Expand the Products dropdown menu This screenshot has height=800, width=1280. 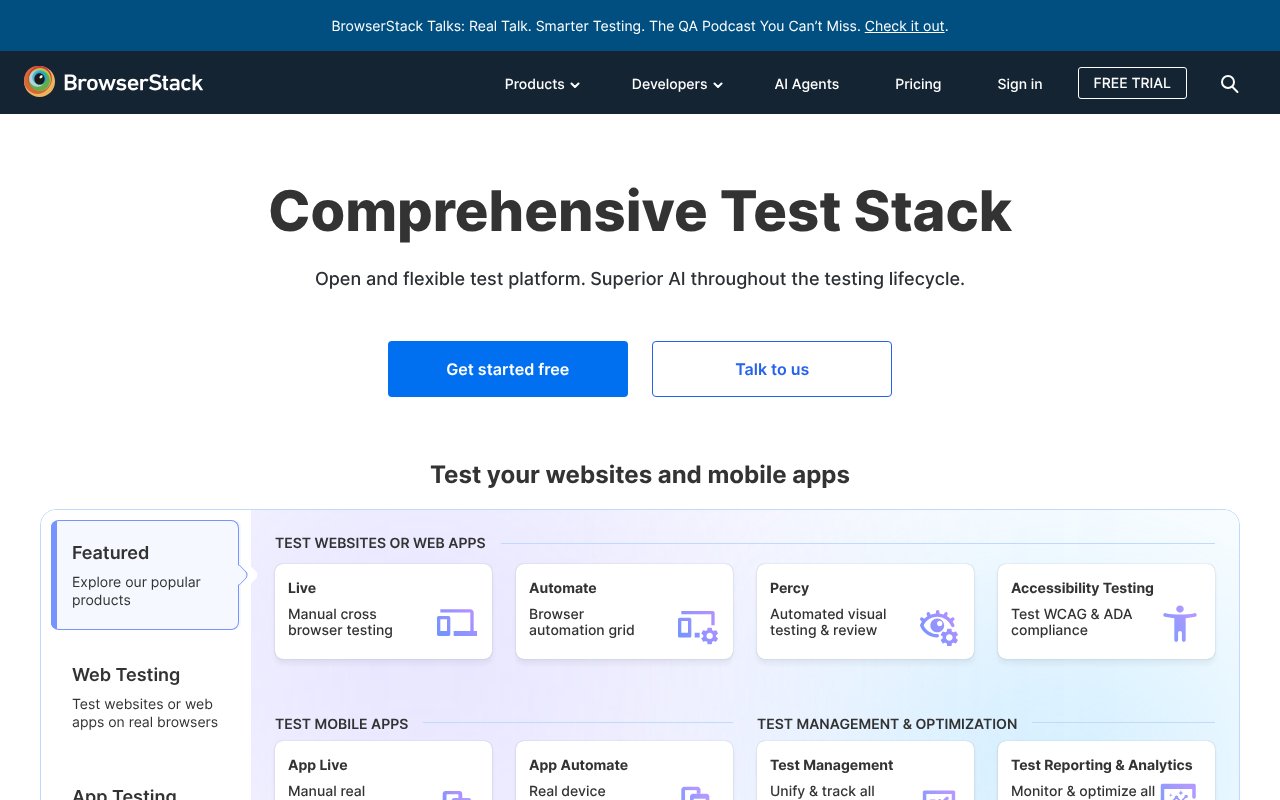541,84
